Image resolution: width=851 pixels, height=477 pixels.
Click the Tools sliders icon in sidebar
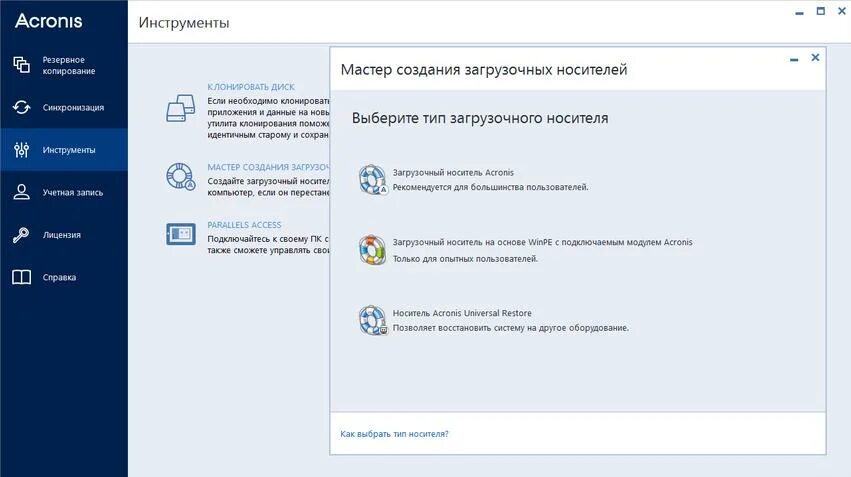click(21, 150)
